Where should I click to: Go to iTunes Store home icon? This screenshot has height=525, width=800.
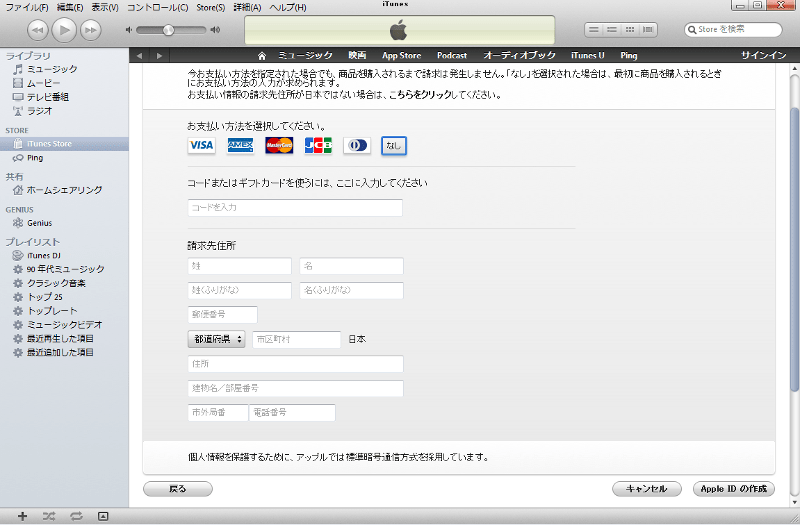[262, 56]
